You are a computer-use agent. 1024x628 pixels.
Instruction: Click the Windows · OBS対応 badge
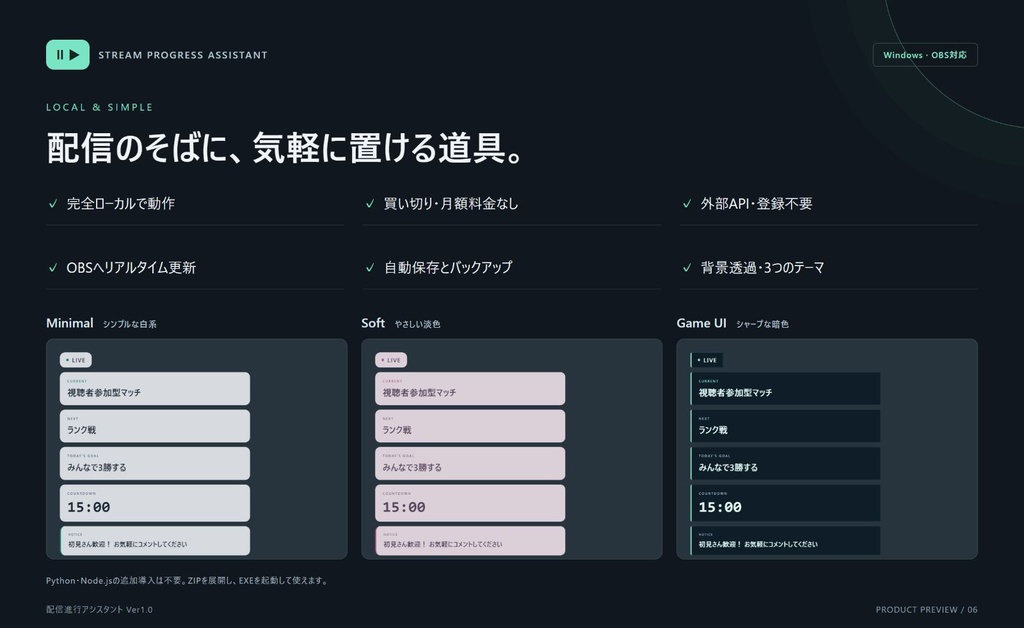[x=925, y=55]
